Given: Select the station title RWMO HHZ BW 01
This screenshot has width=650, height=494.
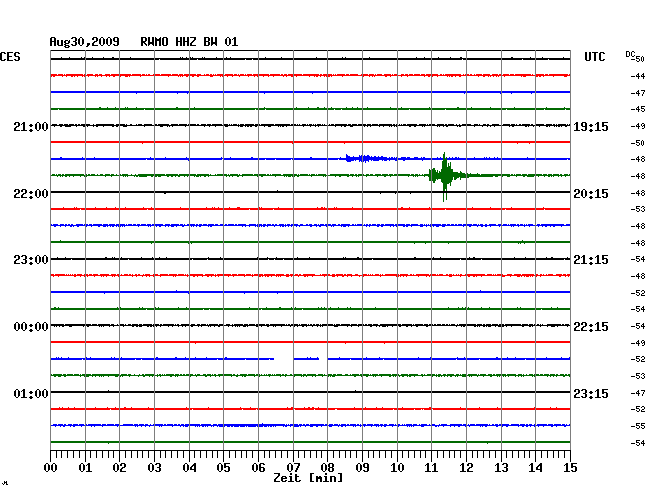Looking at the screenshot, I should pos(189,42).
